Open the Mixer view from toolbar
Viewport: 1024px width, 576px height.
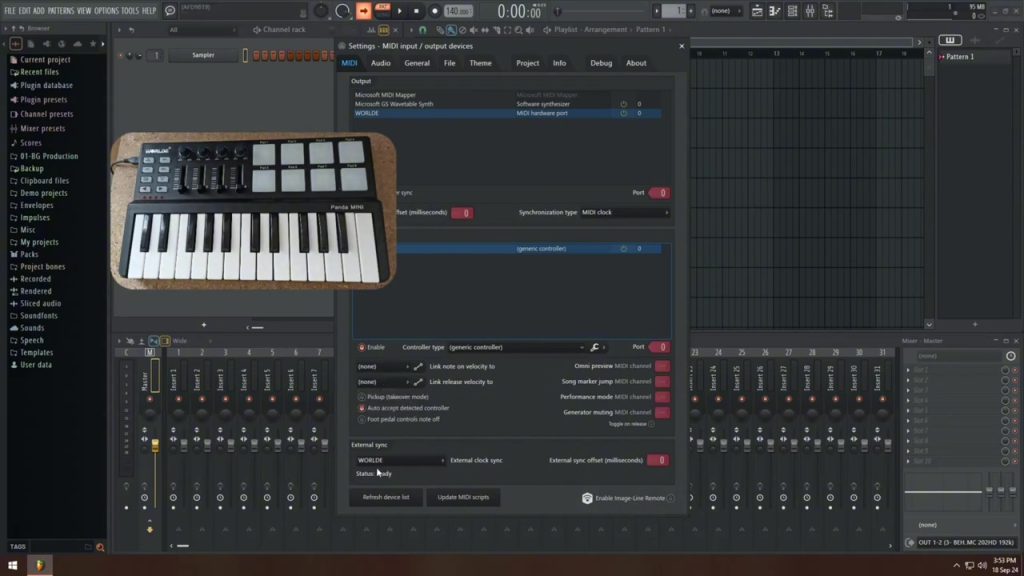point(810,11)
